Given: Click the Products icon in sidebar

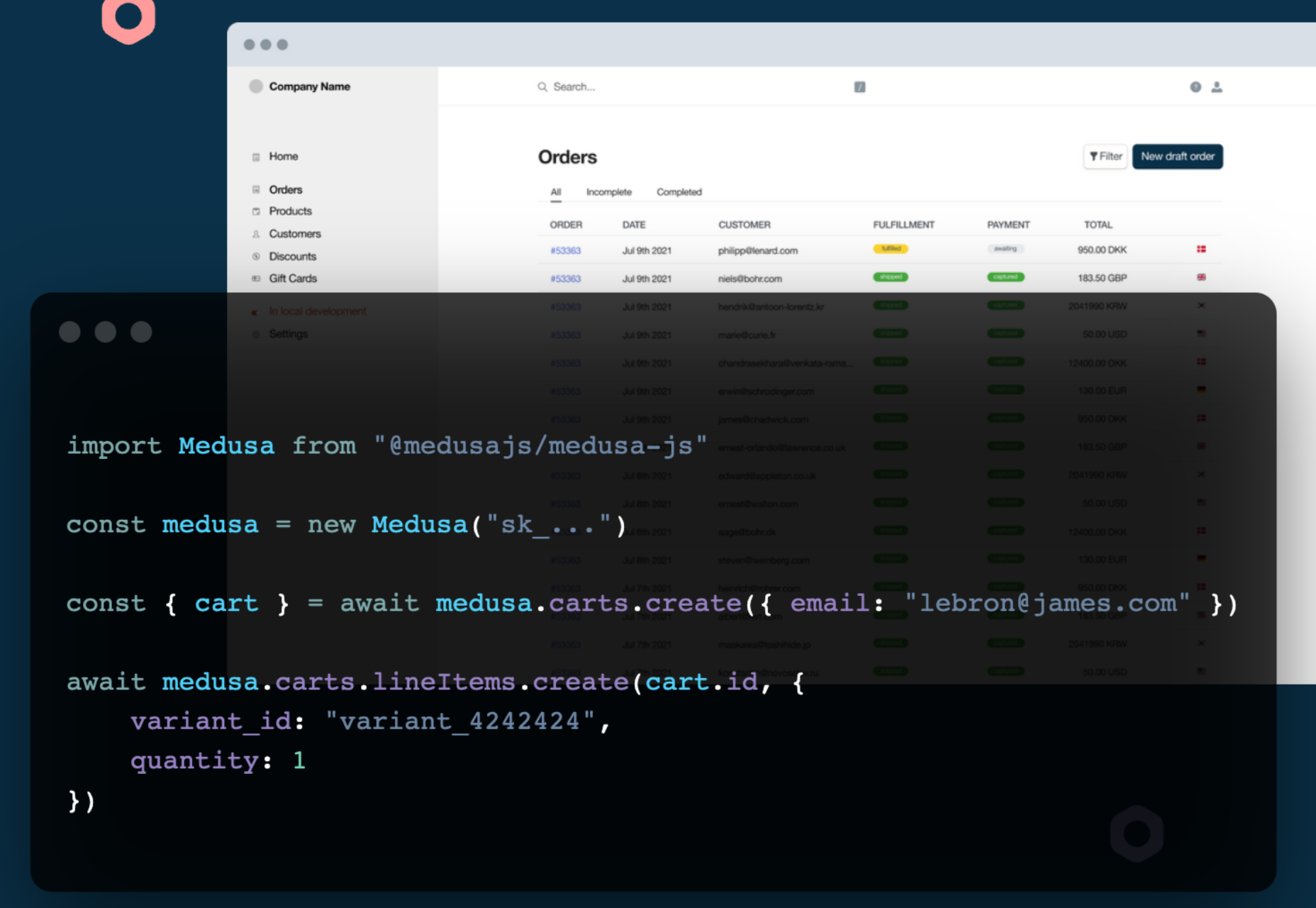Looking at the screenshot, I should [256, 211].
